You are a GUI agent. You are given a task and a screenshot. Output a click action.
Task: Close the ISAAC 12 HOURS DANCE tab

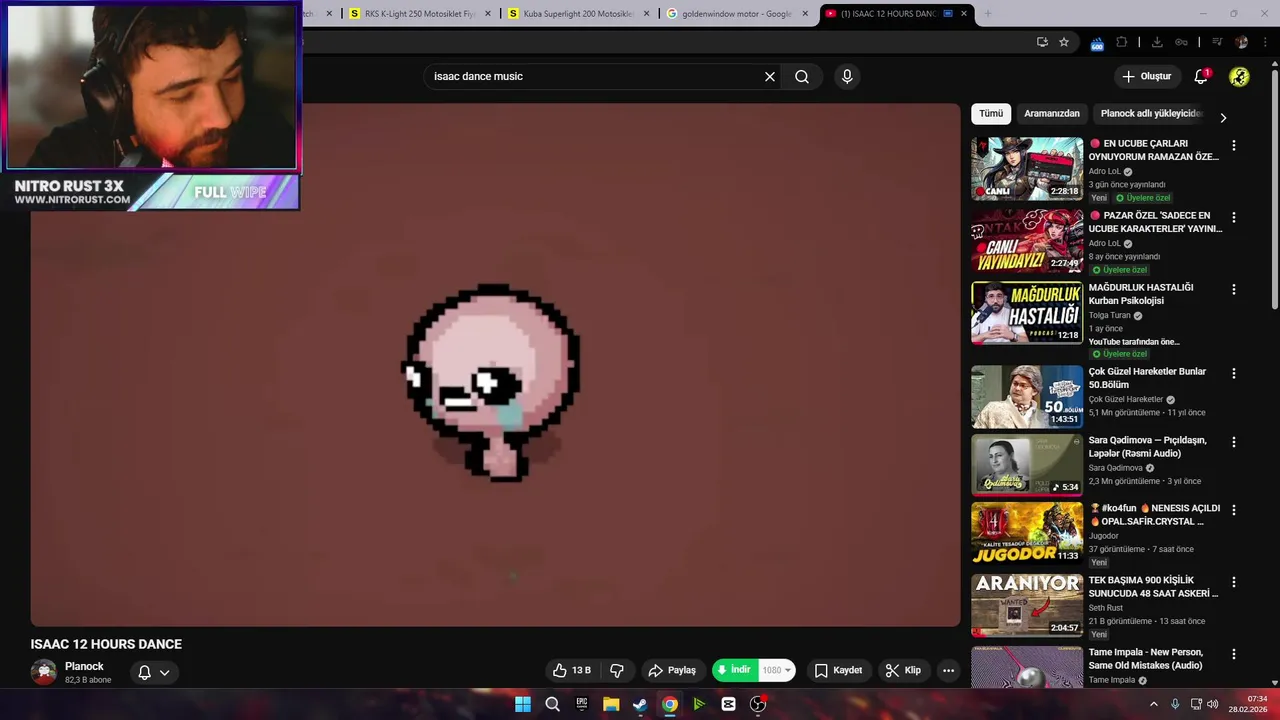coord(964,14)
